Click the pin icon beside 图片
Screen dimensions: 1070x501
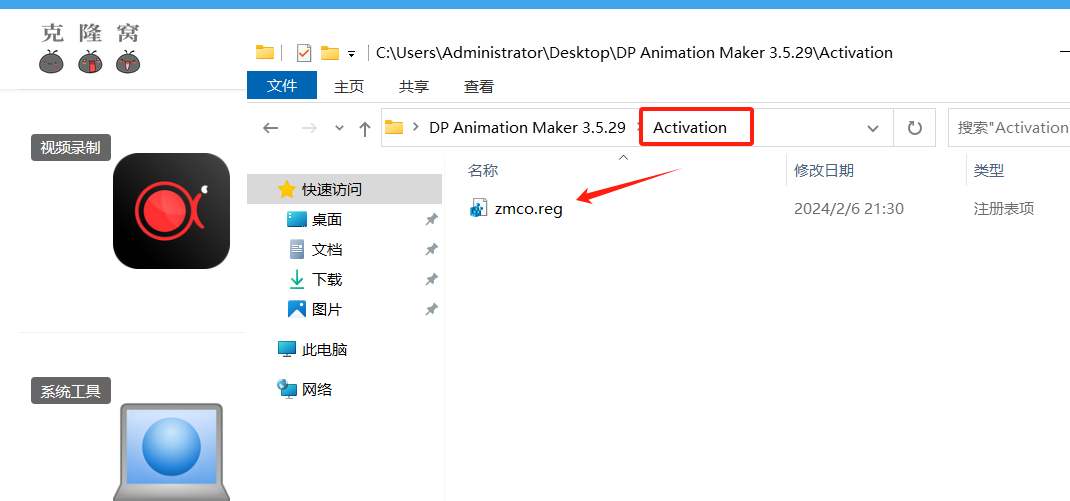point(431,309)
